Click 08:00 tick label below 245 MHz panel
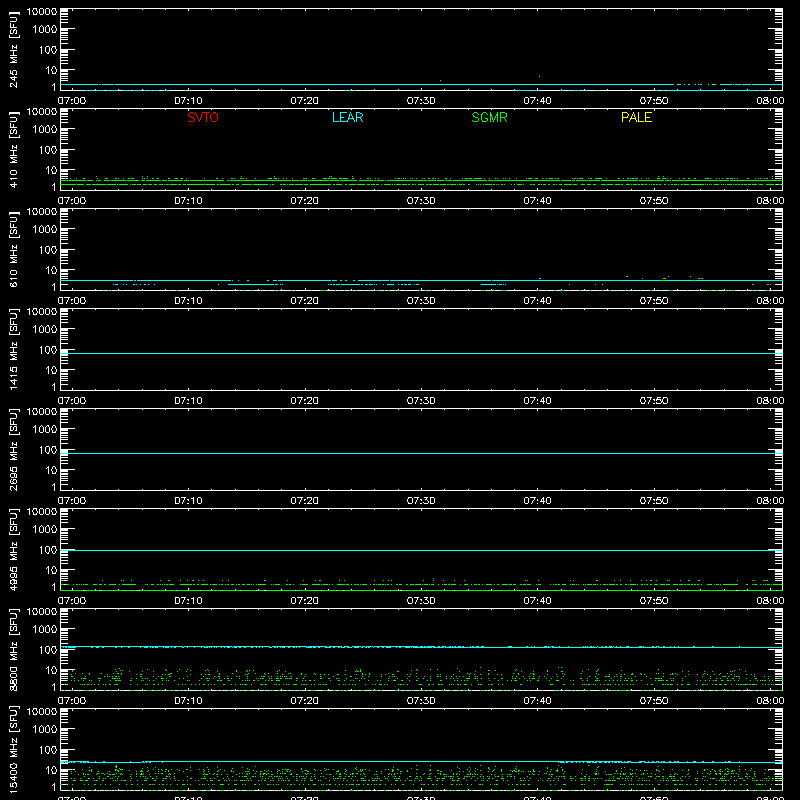 pos(770,101)
